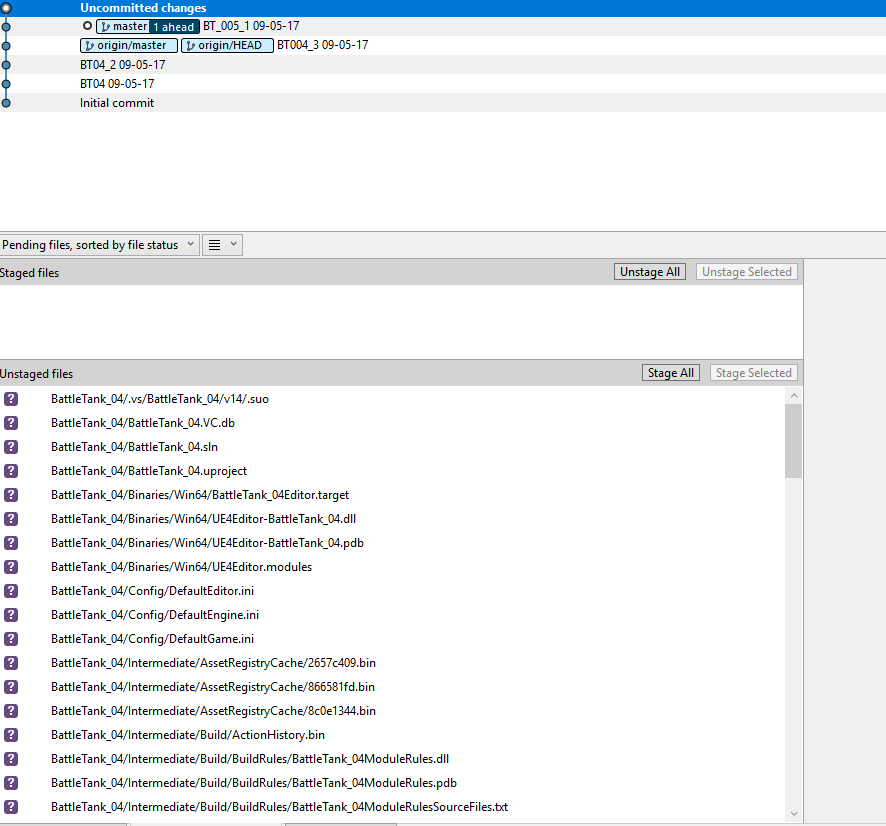Click the scrollbar thumb in the unstaged files list
This screenshot has width=886, height=826.
point(793,440)
